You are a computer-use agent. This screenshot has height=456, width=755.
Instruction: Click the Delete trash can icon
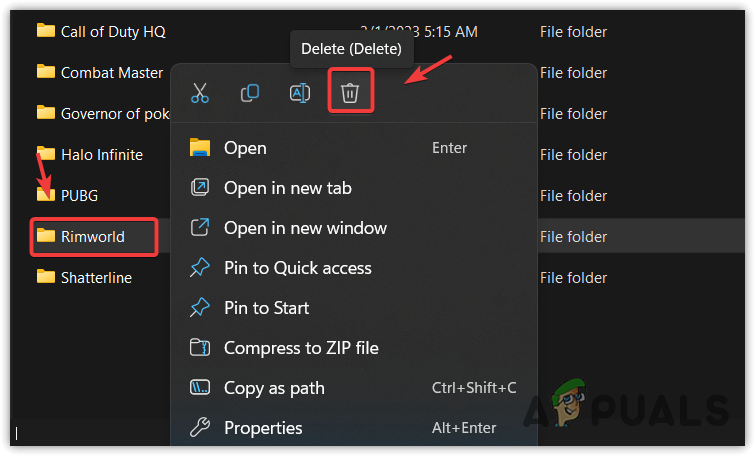click(x=350, y=93)
